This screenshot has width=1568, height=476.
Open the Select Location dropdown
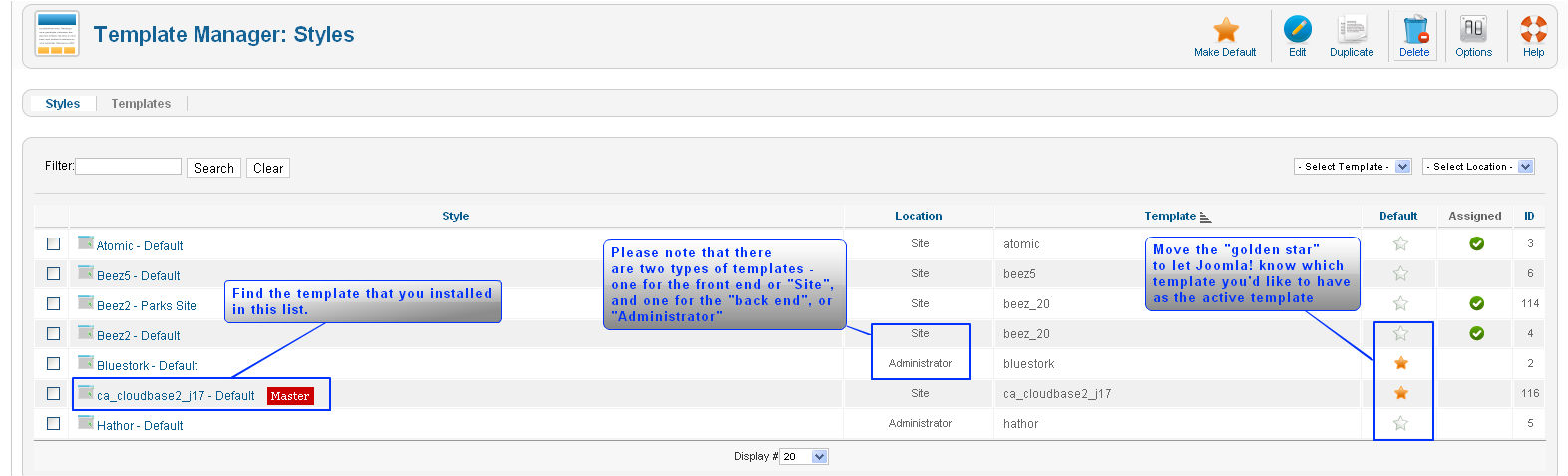(1478, 167)
